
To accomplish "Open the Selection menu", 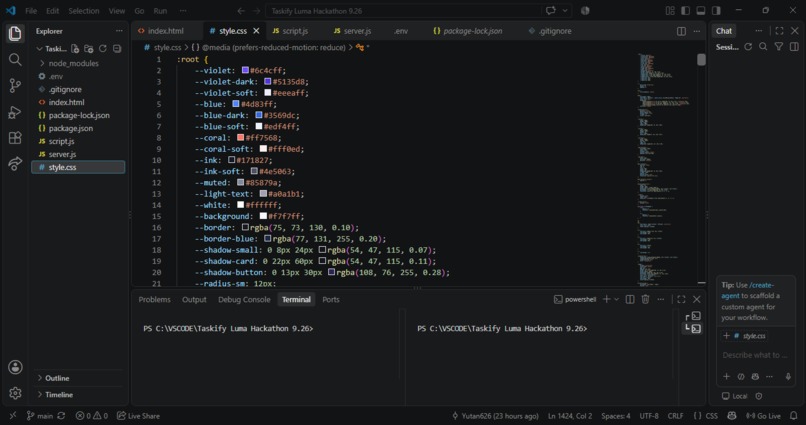I will [x=84, y=11].
